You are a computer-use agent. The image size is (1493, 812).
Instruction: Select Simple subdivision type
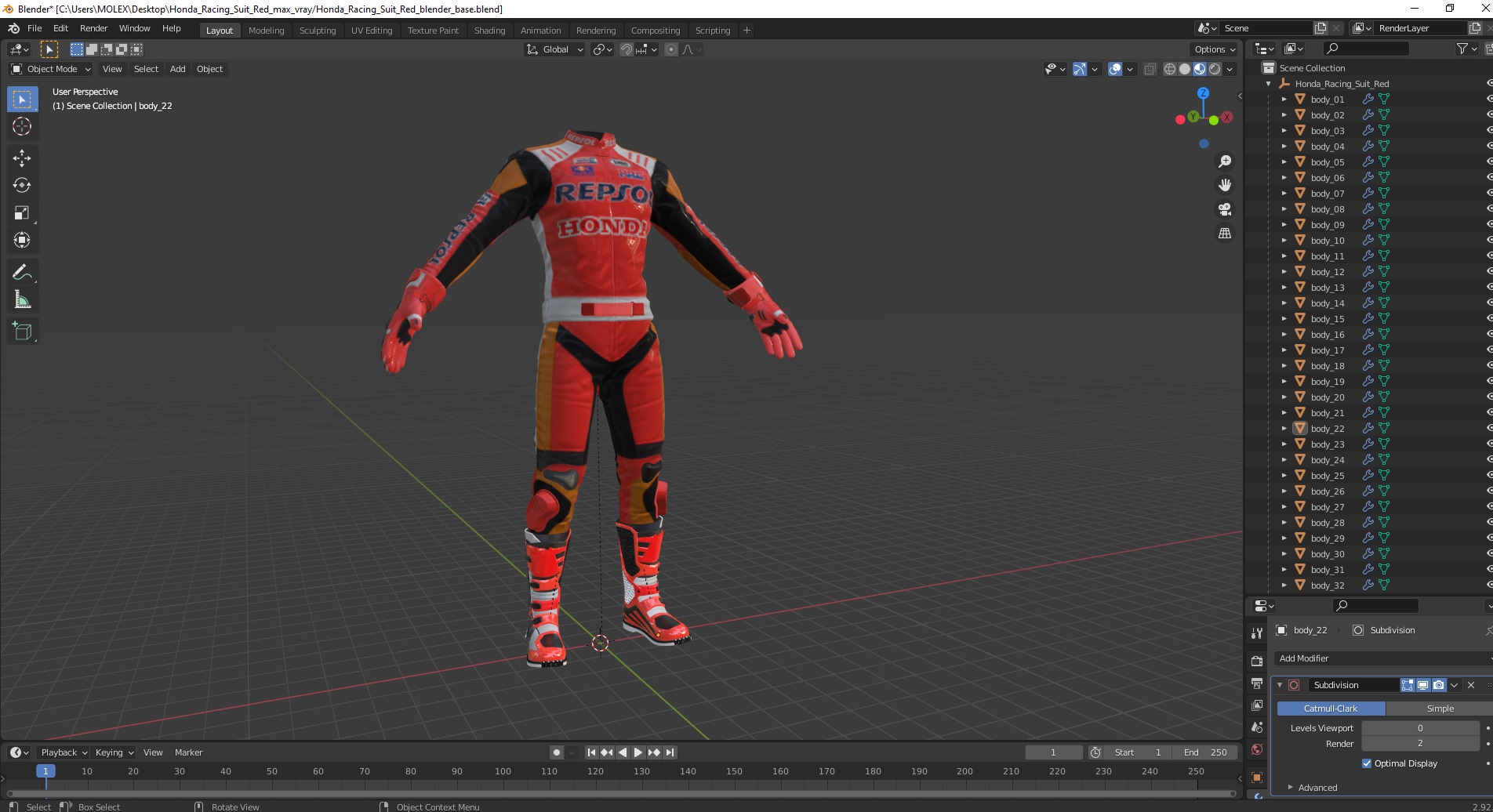click(x=1440, y=709)
